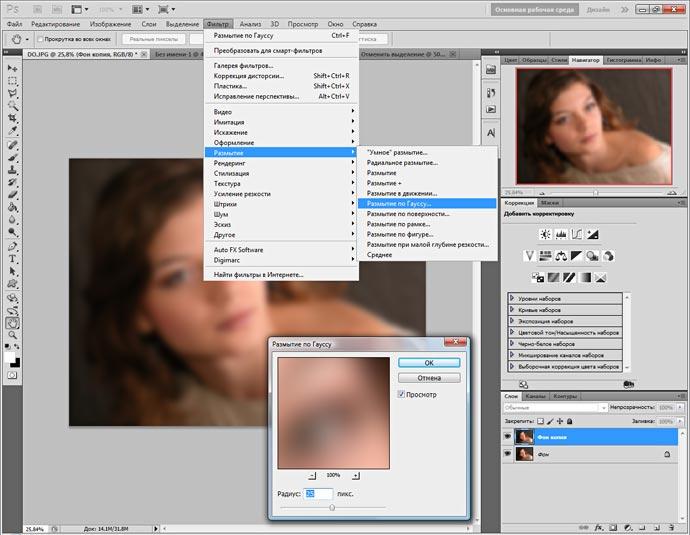The width and height of the screenshot is (690, 535).
Task: Add a Photo Filter adjustment
Action: 592,256
